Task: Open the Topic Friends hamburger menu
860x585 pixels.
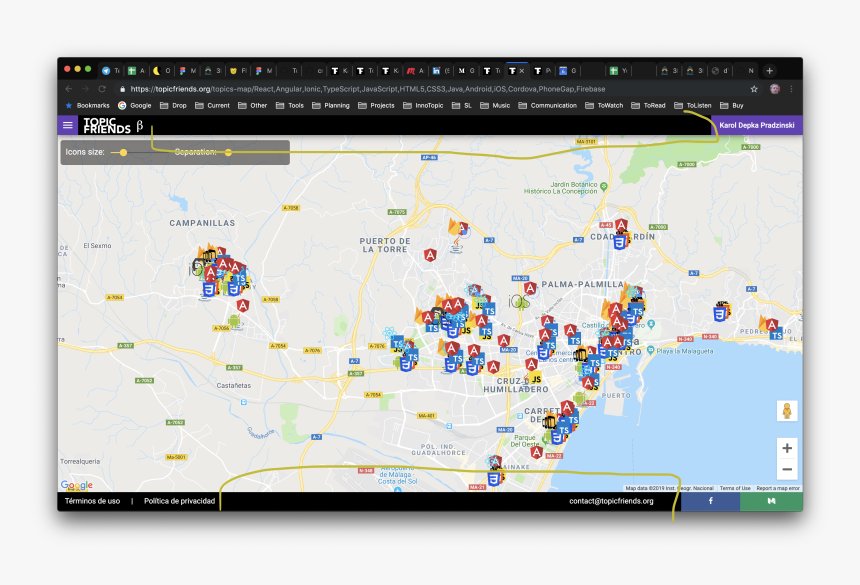Action: 67,125
